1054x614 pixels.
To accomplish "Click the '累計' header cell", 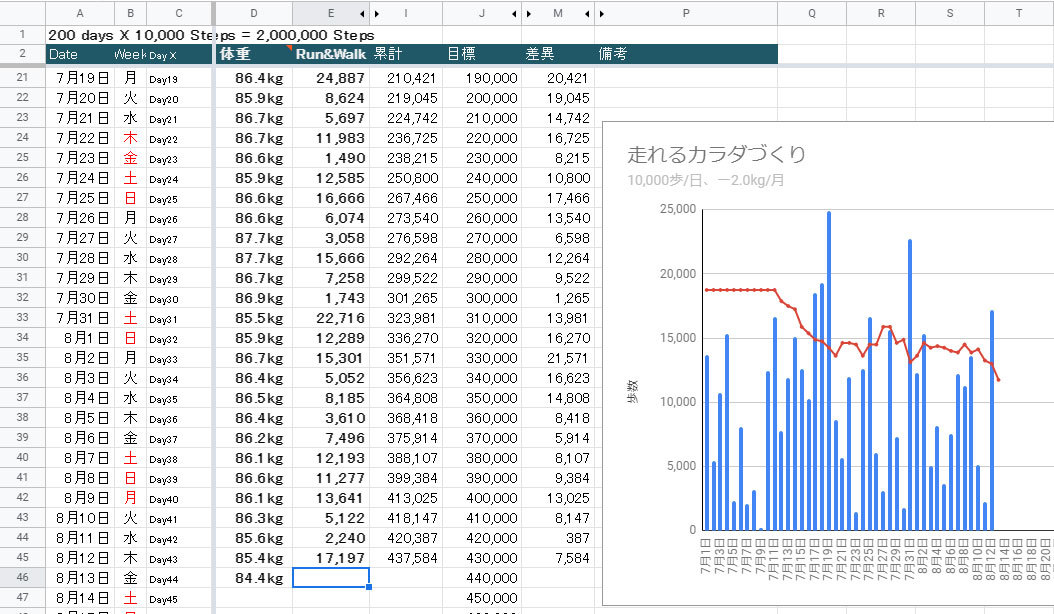I will coord(406,54).
